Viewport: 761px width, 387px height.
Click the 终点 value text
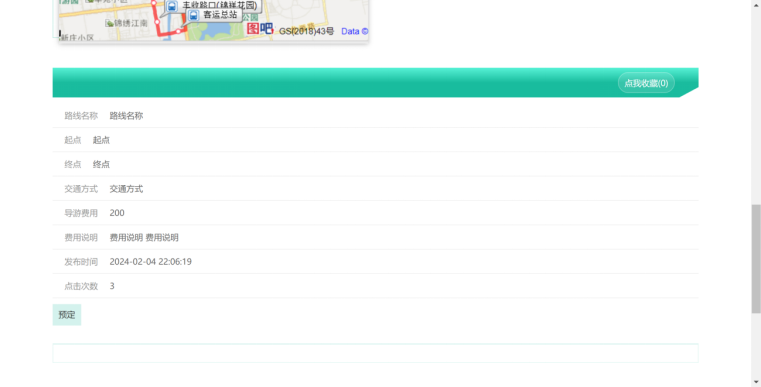101,164
